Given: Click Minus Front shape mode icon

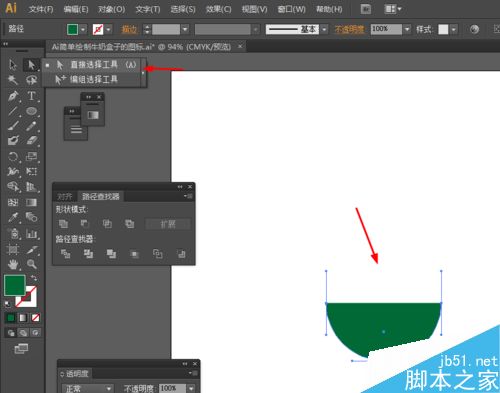Looking at the screenshot, I should [85, 224].
